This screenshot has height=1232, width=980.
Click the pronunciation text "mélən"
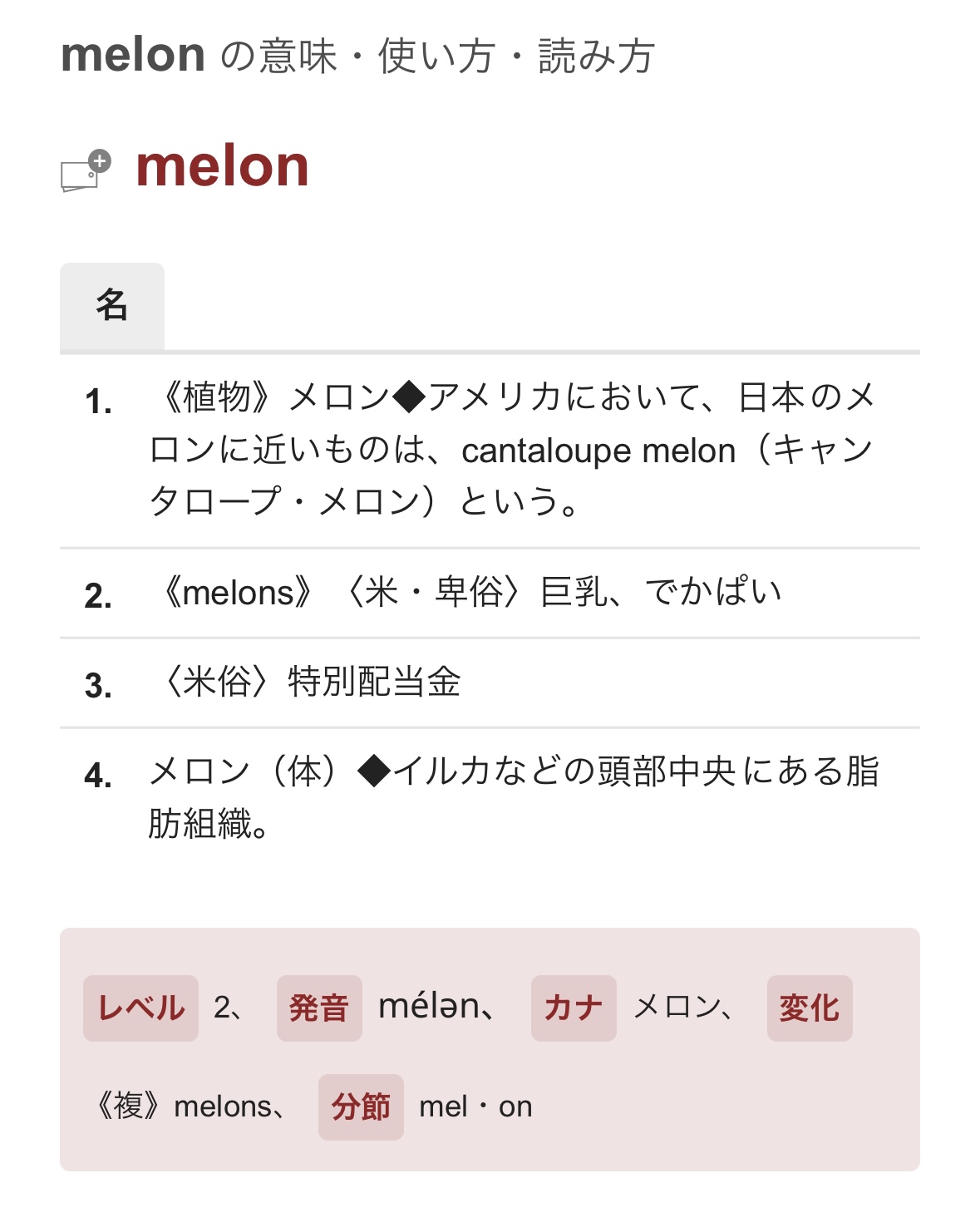[x=431, y=1007]
